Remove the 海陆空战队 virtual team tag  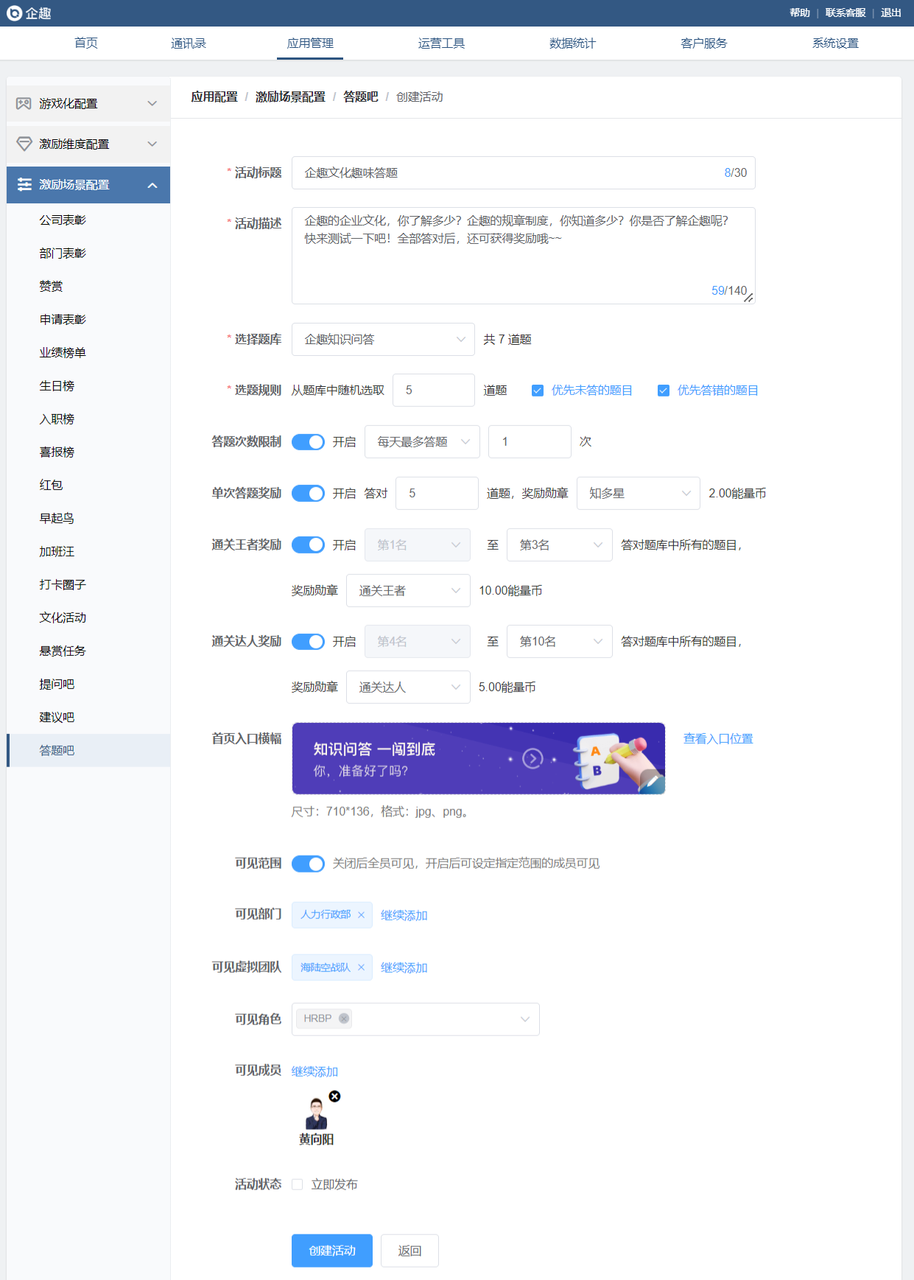coord(361,967)
